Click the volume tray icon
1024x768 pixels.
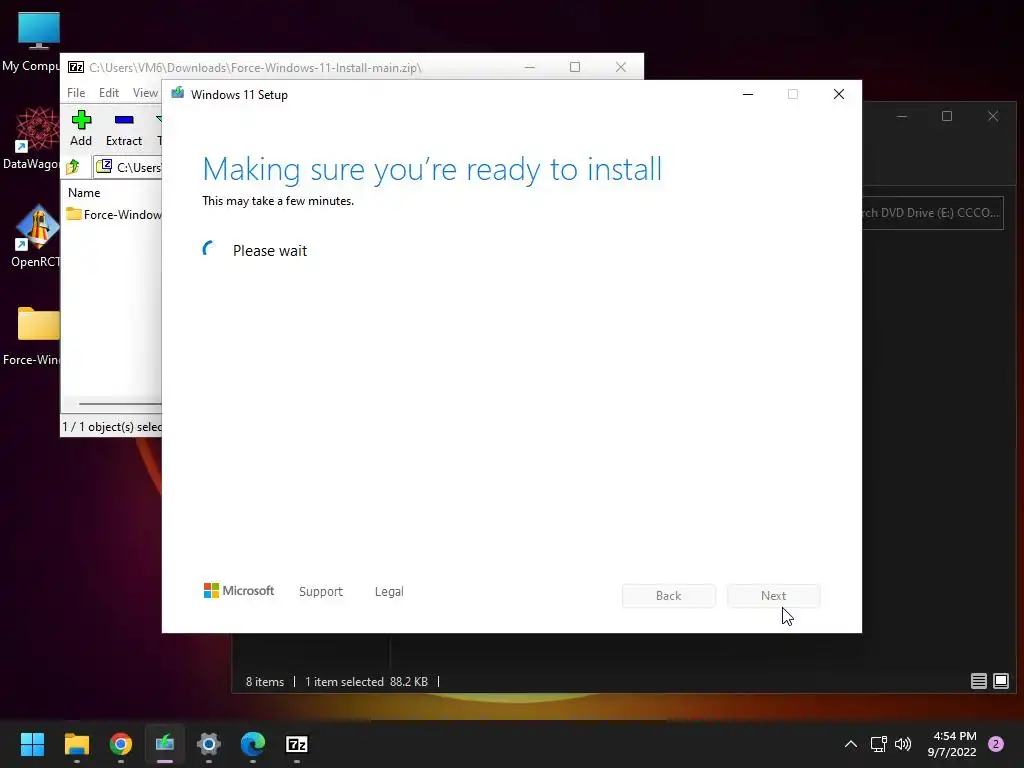903,744
